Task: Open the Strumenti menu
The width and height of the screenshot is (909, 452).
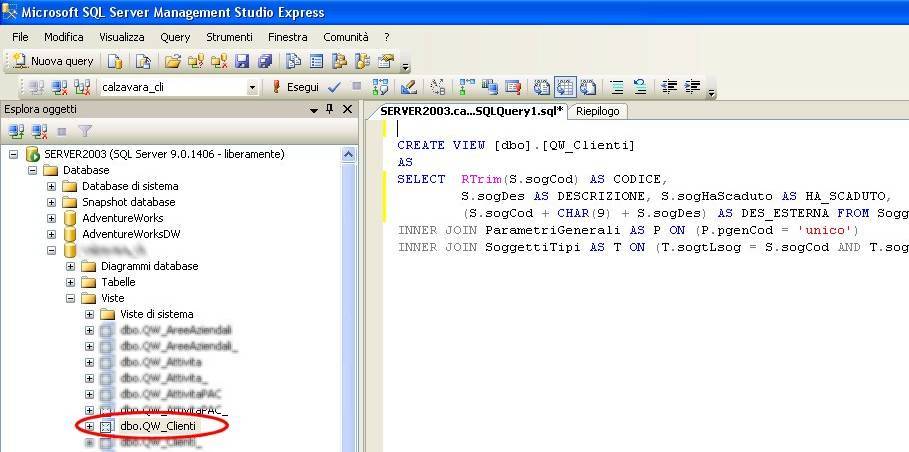Action: pyautogui.click(x=229, y=37)
